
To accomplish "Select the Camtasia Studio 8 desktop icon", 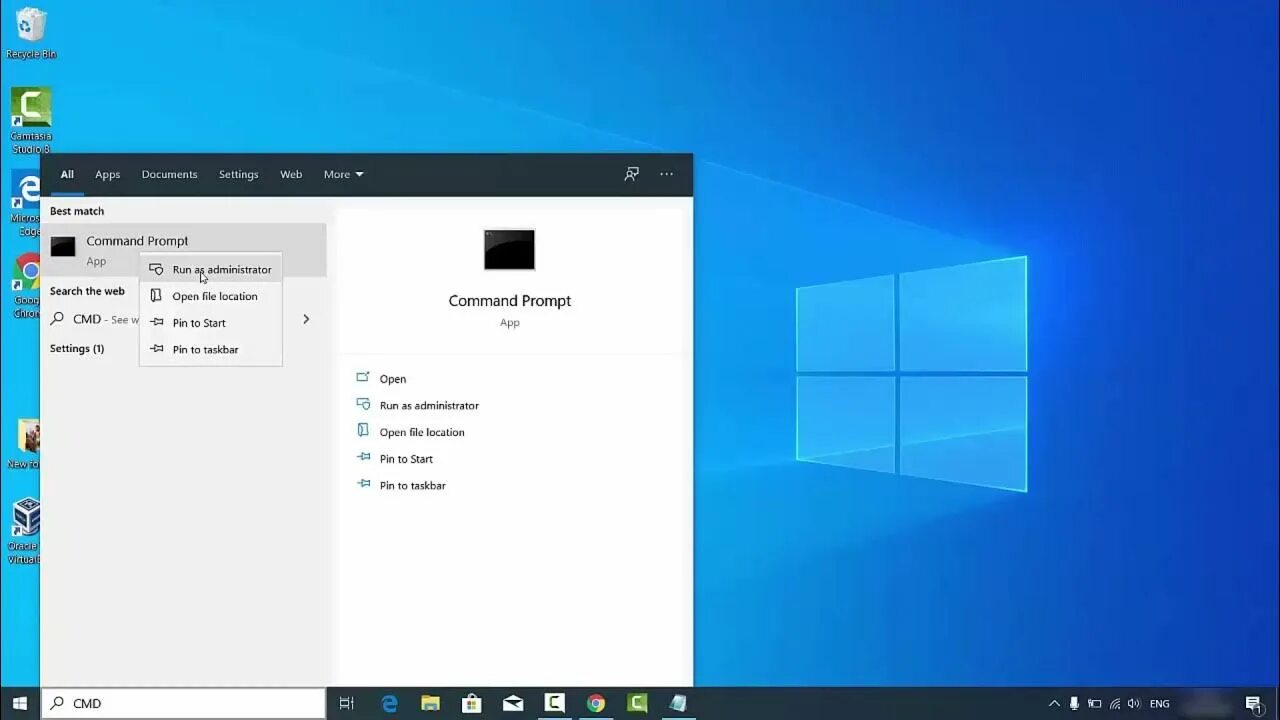I will [x=31, y=120].
